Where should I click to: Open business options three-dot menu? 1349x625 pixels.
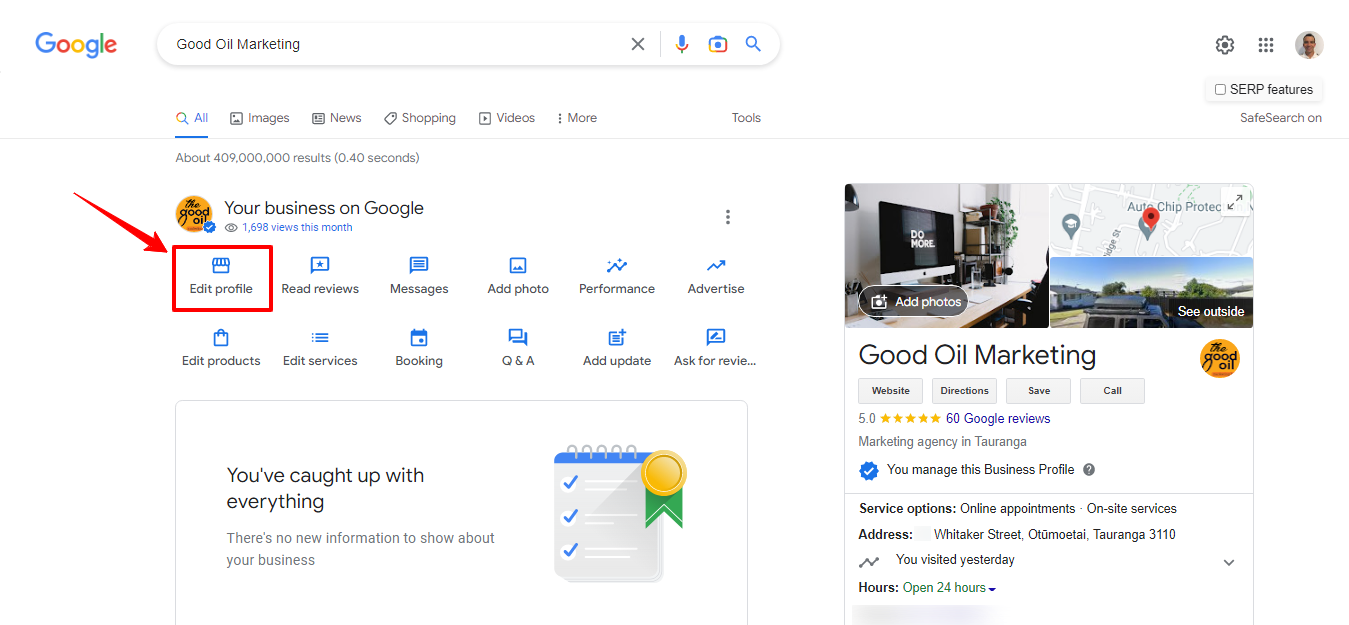[x=728, y=217]
